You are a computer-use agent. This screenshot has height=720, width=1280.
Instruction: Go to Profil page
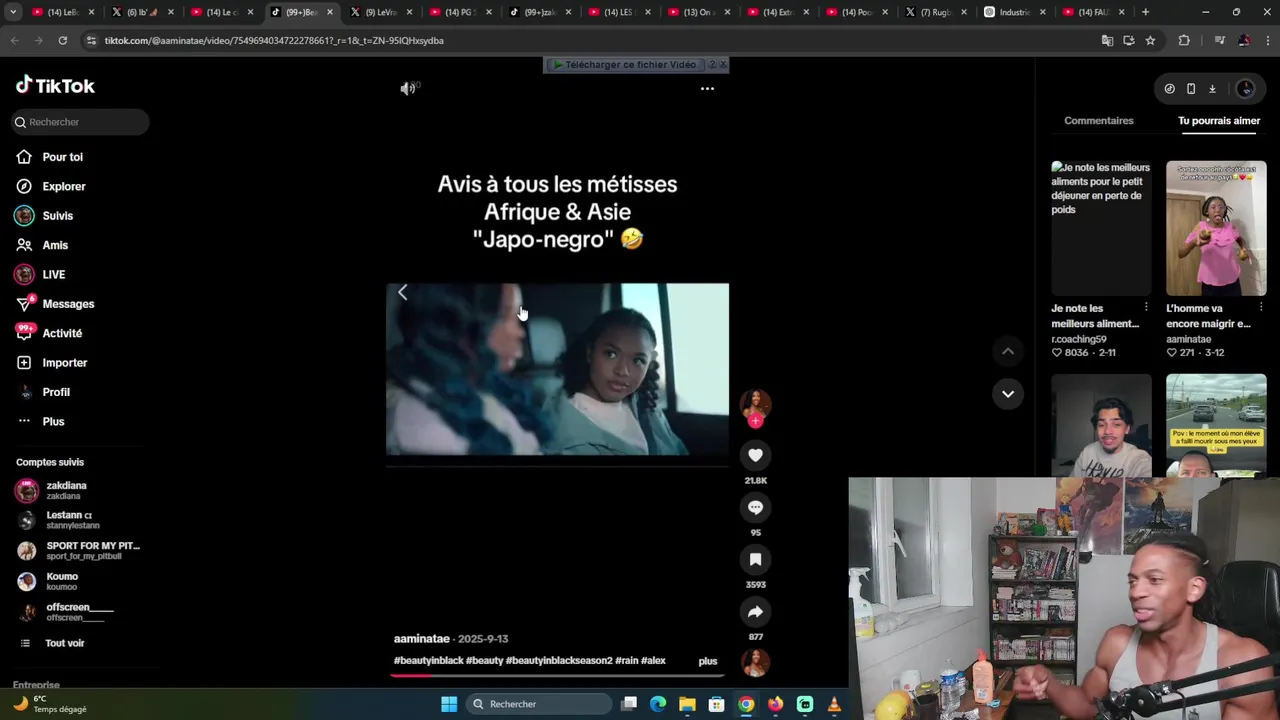55,392
